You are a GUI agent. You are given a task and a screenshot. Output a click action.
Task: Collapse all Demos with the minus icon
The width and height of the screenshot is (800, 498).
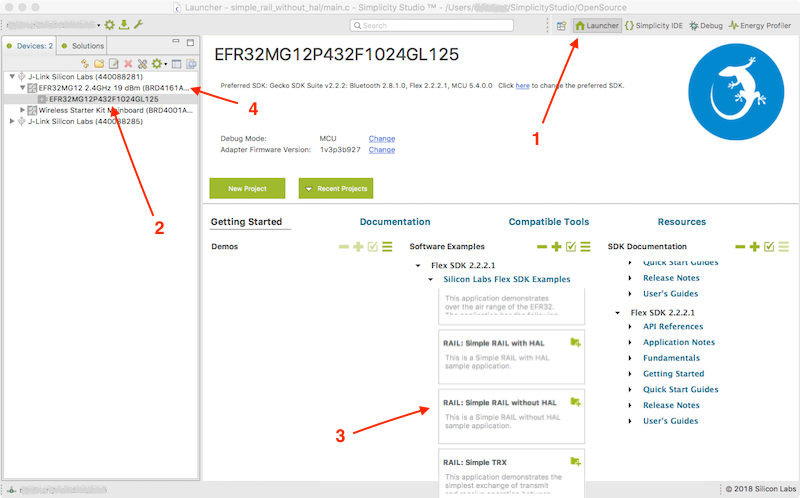click(344, 247)
